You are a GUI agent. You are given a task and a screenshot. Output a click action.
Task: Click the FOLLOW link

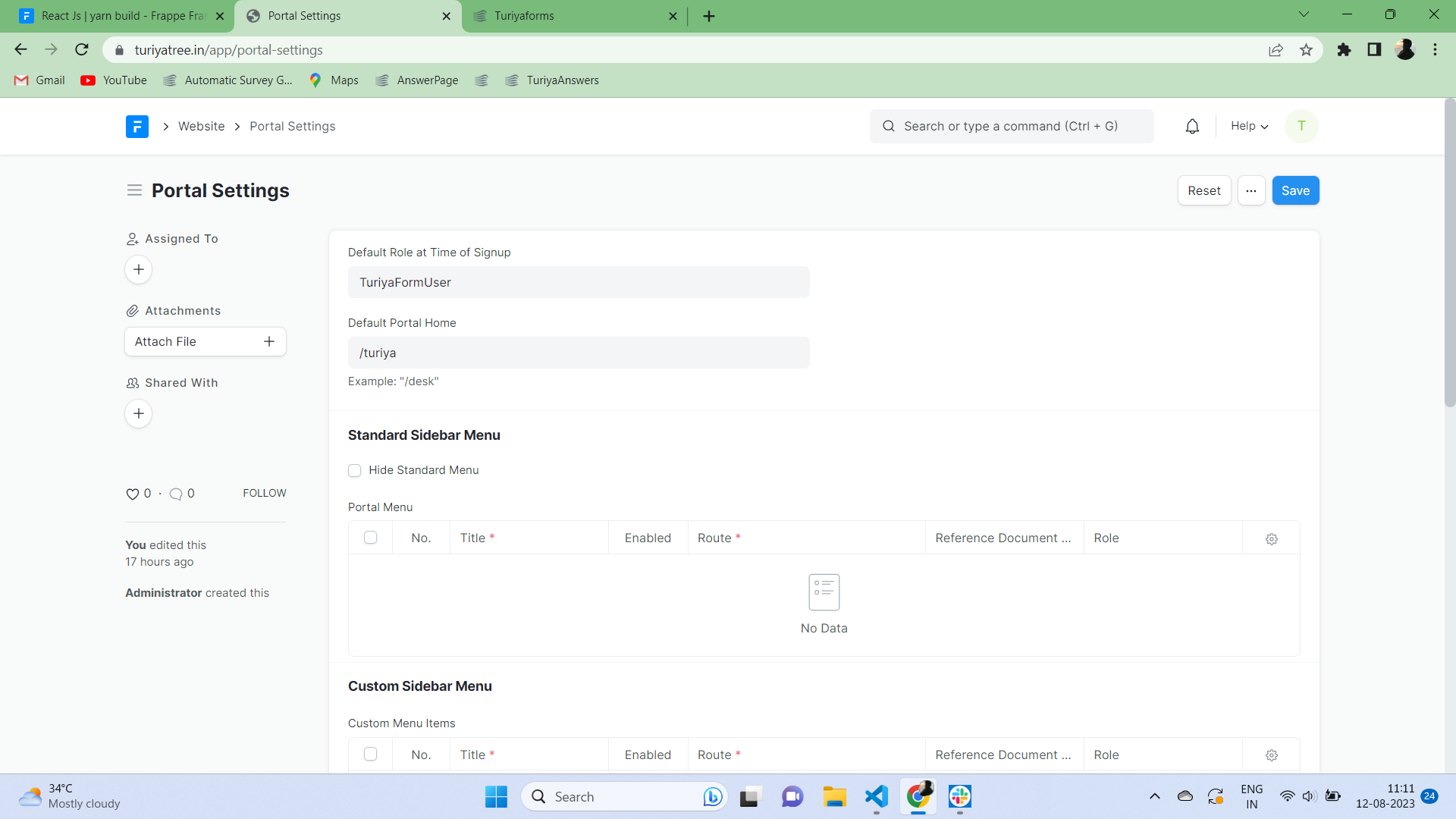265,494
